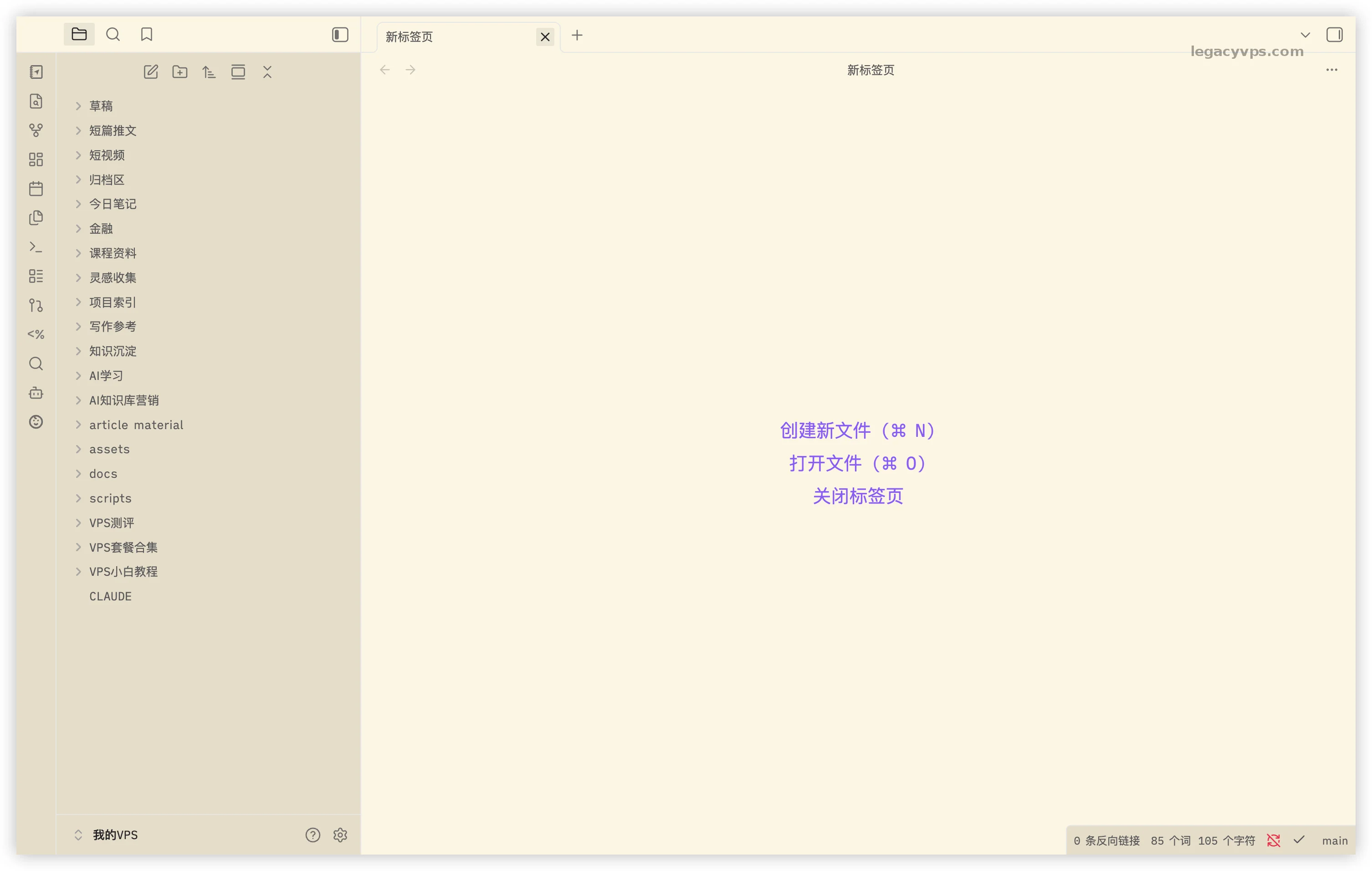Click 打开文件 link
This screenshot has width=1372, height=871.
coord(857,463)
